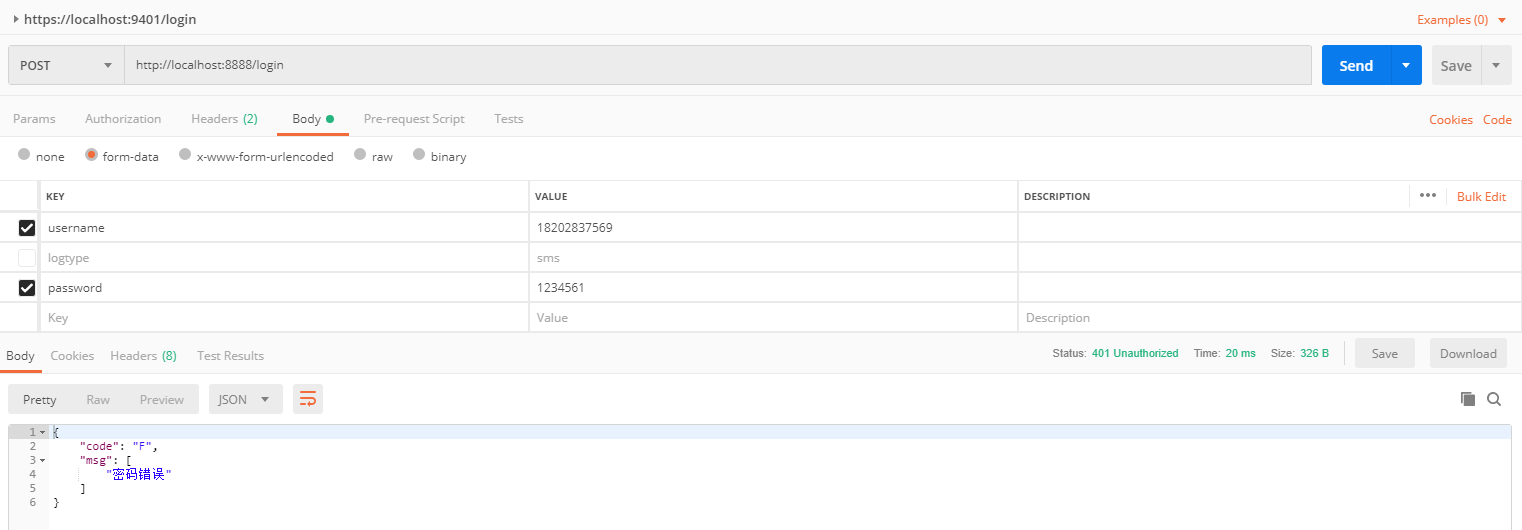Viewport: 1522px width, 530px height.
Task: Switch to Preview response view
Action: click(162, 399)
